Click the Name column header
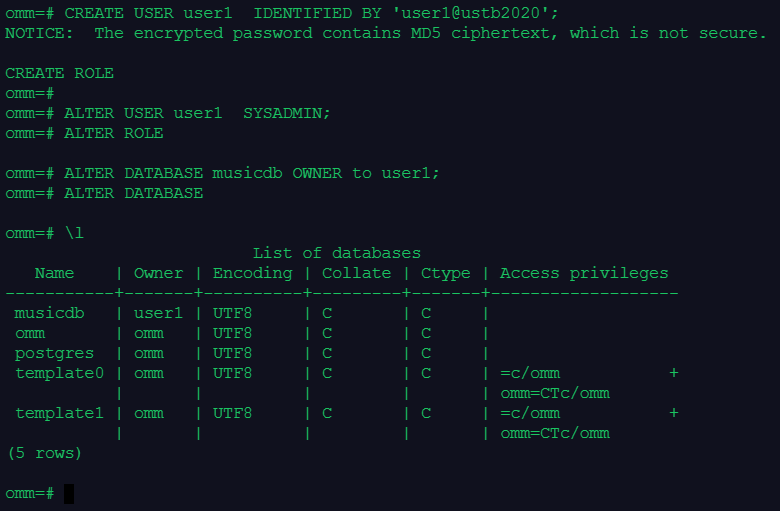Screen dimensions: 780x511 (54, 273)
